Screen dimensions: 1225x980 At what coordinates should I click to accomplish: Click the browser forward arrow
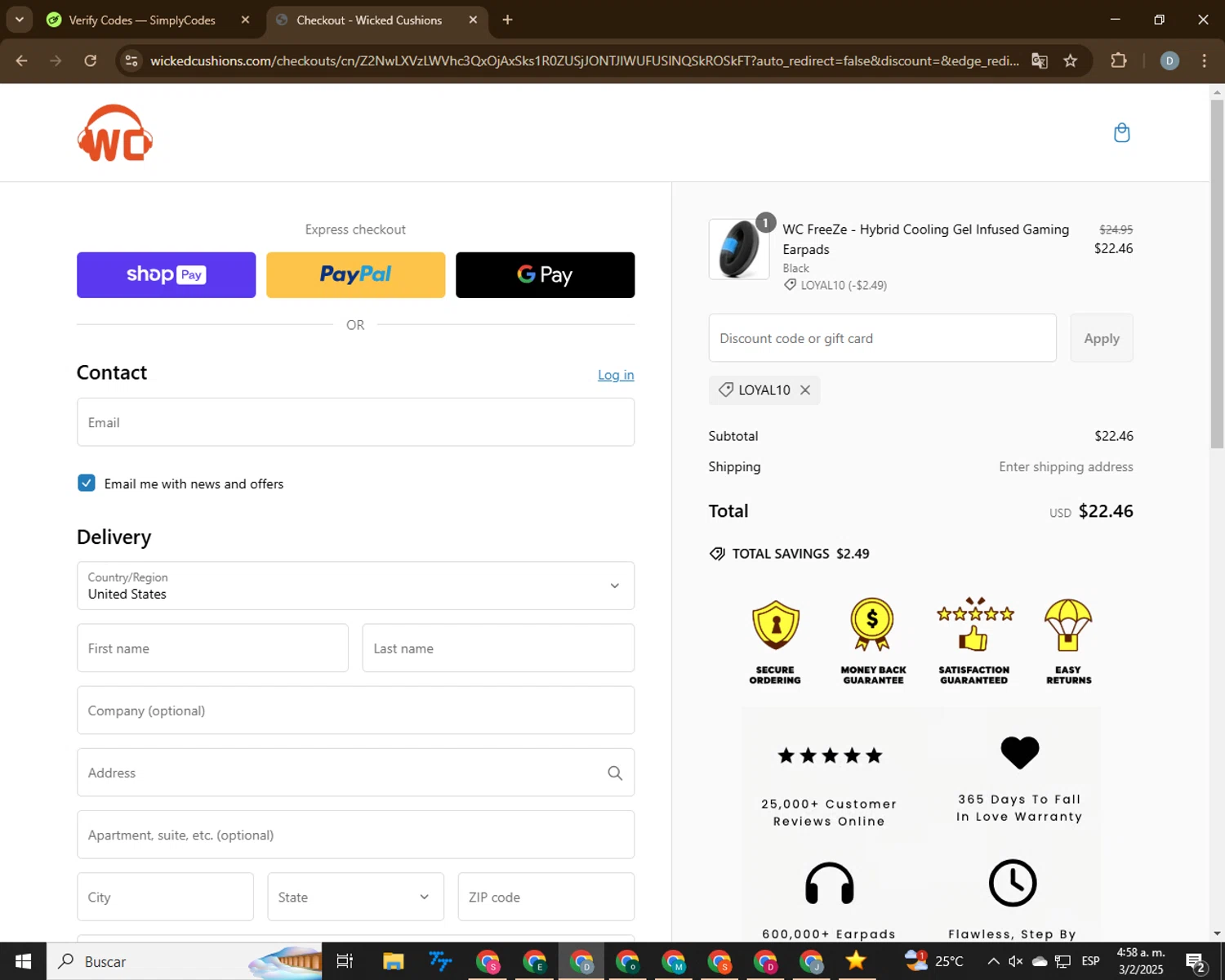click(56, 60)
